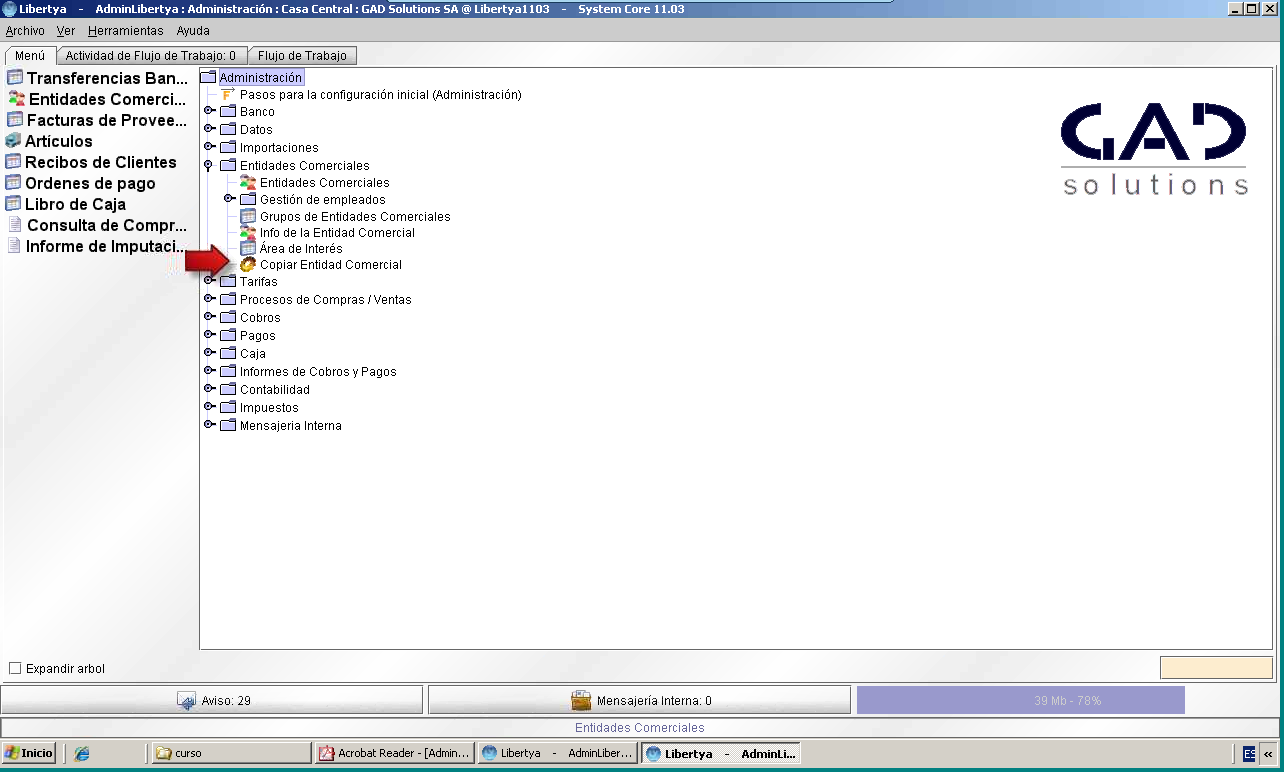Click the Aviso: 29 button

[x=212, y=700]
